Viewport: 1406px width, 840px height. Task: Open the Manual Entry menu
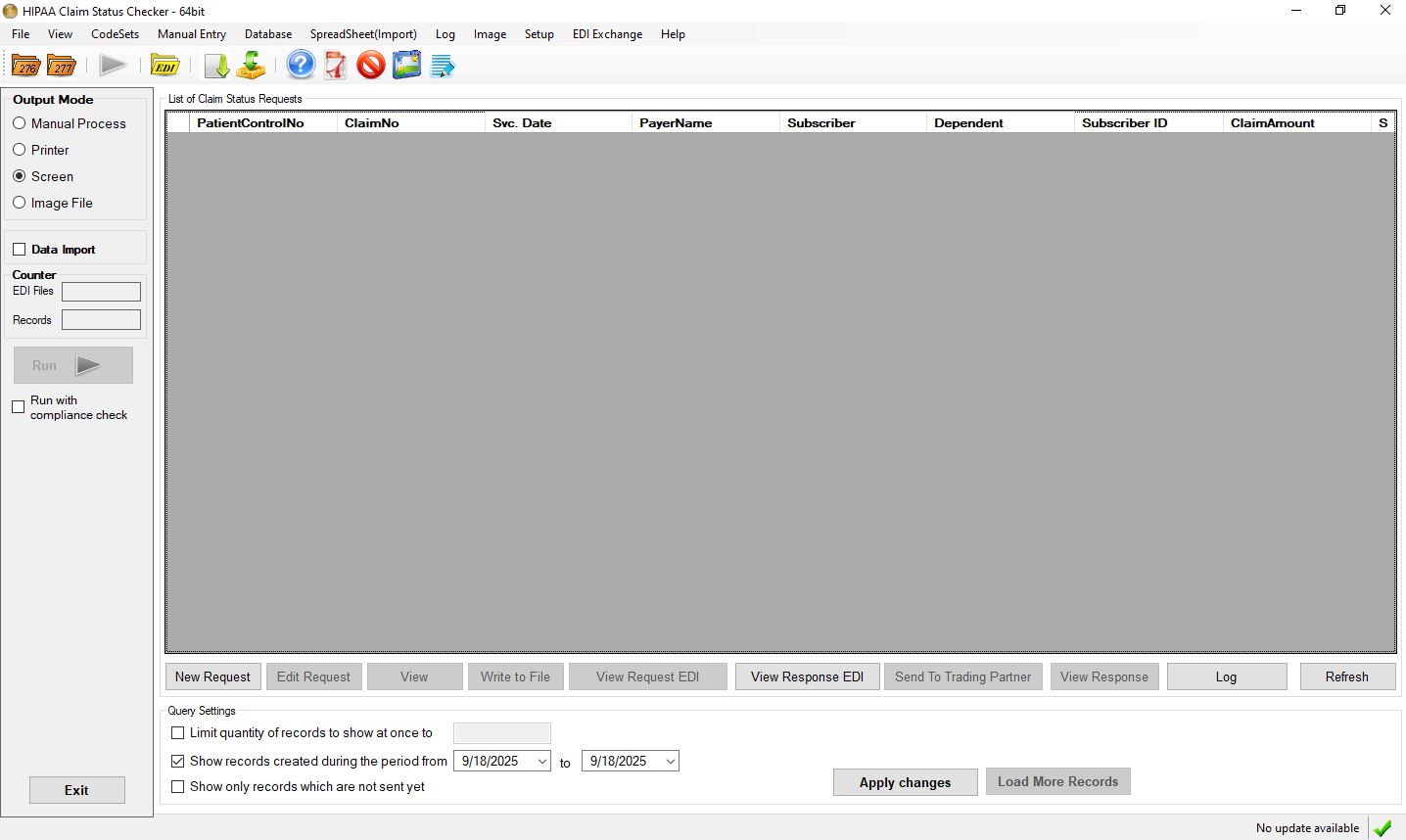pos(192,33)
